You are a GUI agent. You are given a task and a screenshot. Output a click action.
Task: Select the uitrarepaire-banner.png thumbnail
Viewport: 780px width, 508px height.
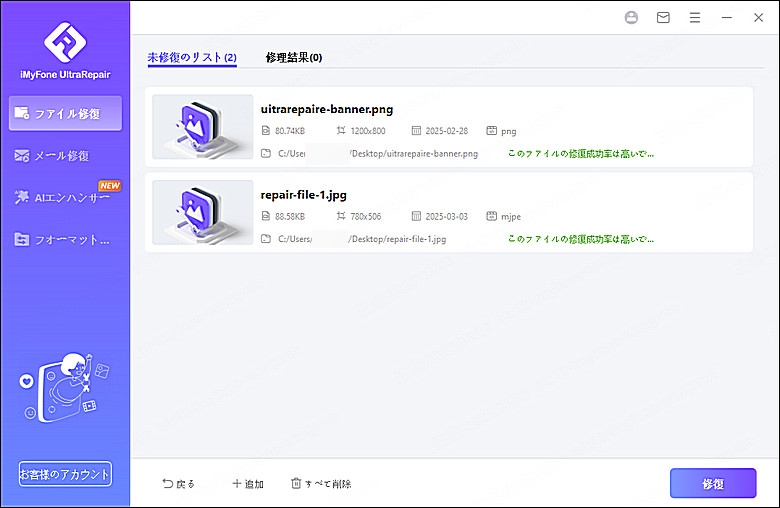pyautogui.click(x=202, y=127)
